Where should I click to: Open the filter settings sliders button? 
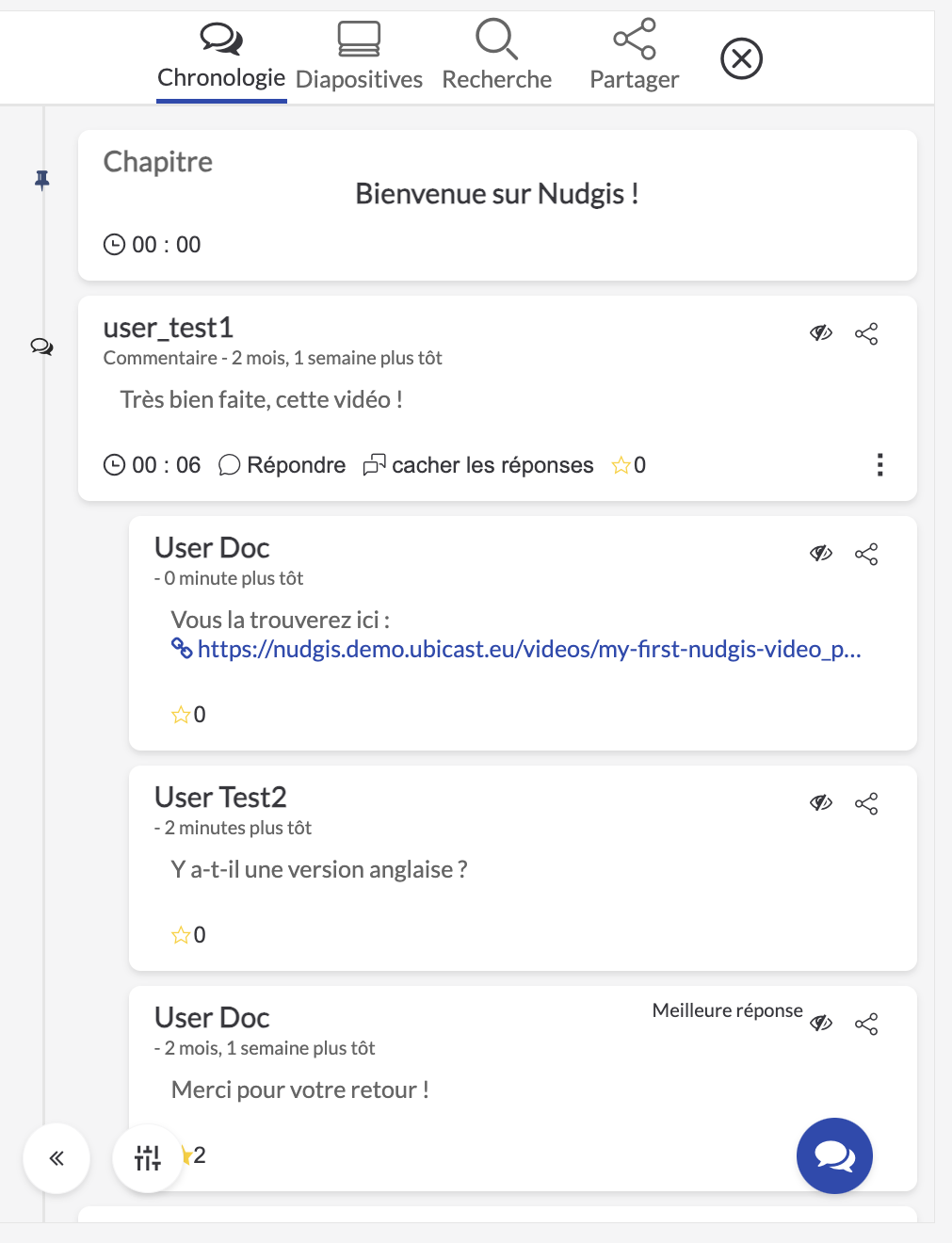(x=148, y=1158)
